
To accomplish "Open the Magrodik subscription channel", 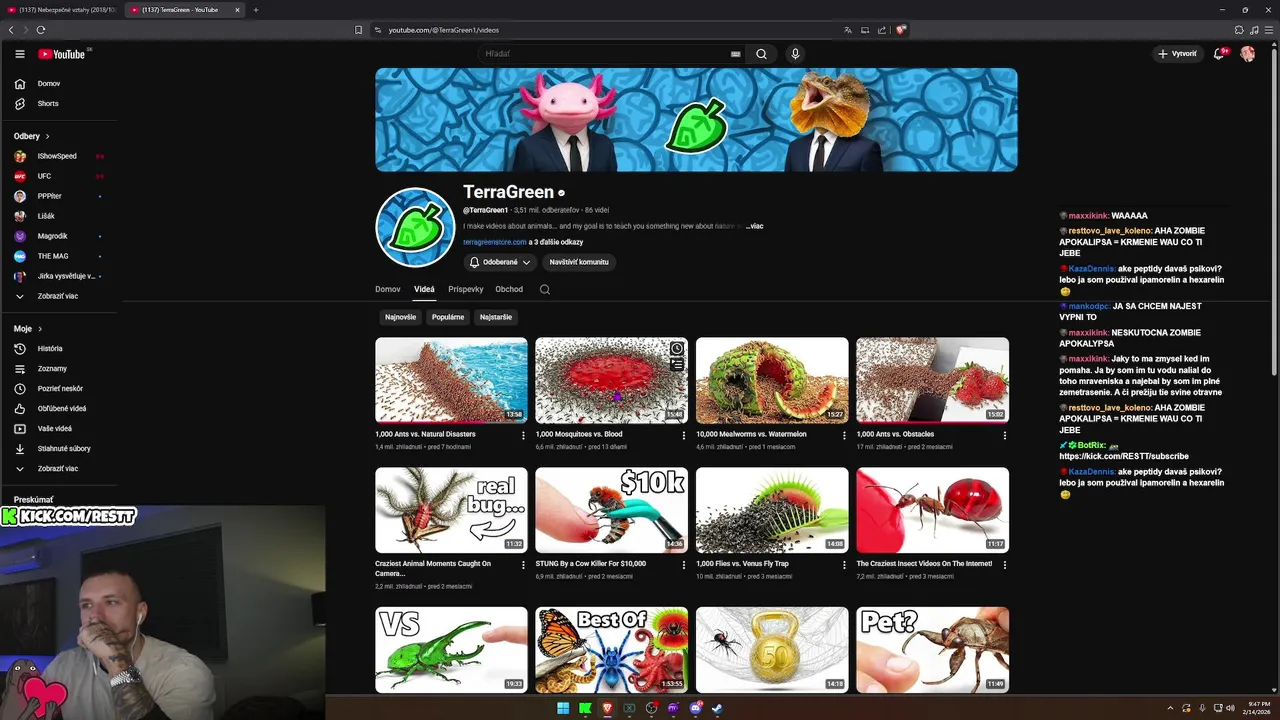I will pos(60,236).
